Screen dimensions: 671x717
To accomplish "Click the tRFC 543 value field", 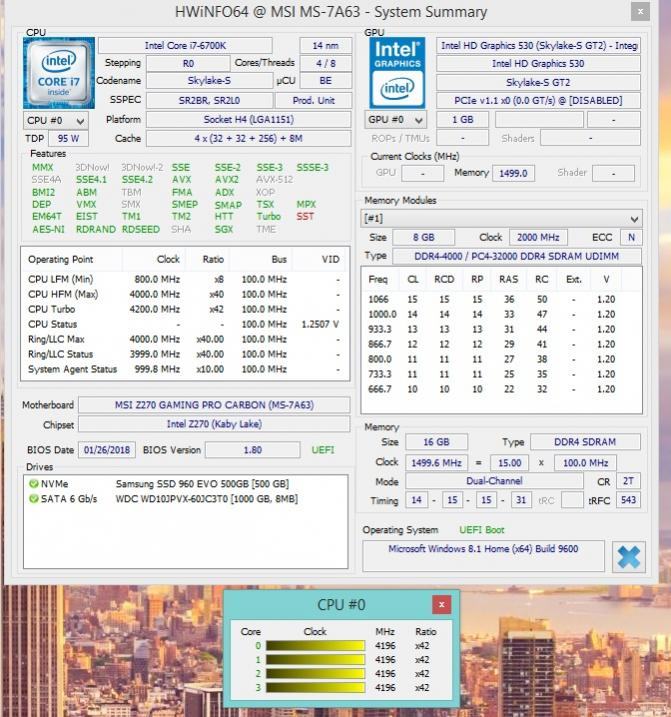I will pyautogui.click(x=628, y=500).
